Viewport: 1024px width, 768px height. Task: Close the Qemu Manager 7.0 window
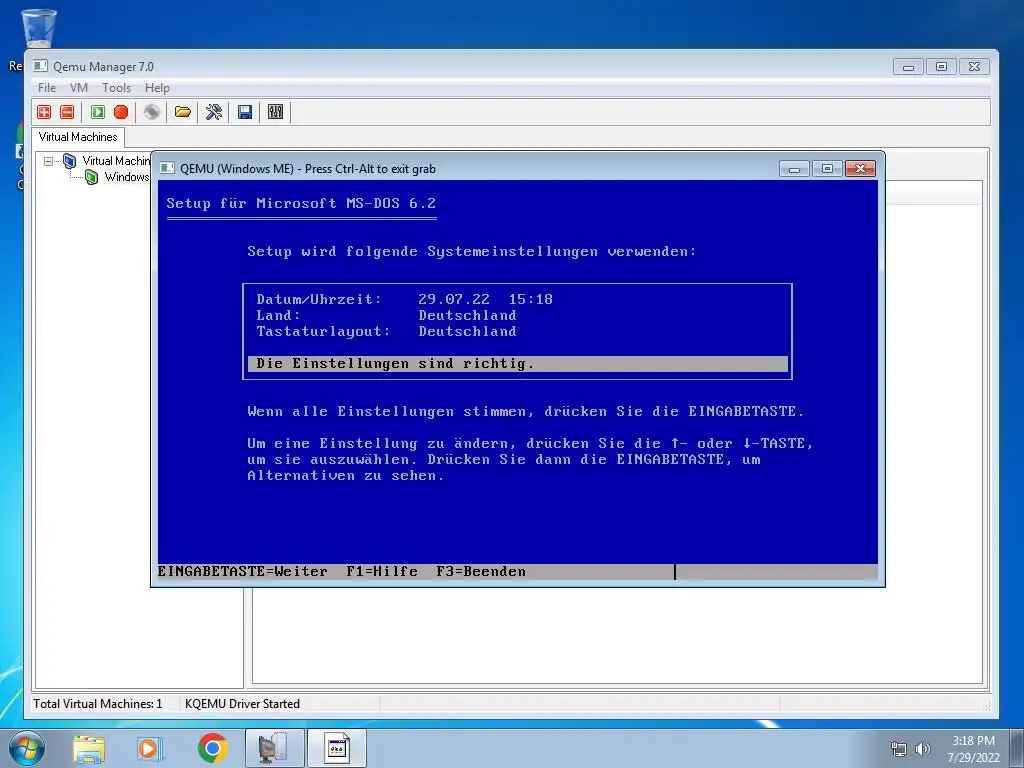[x=974, y=67]
